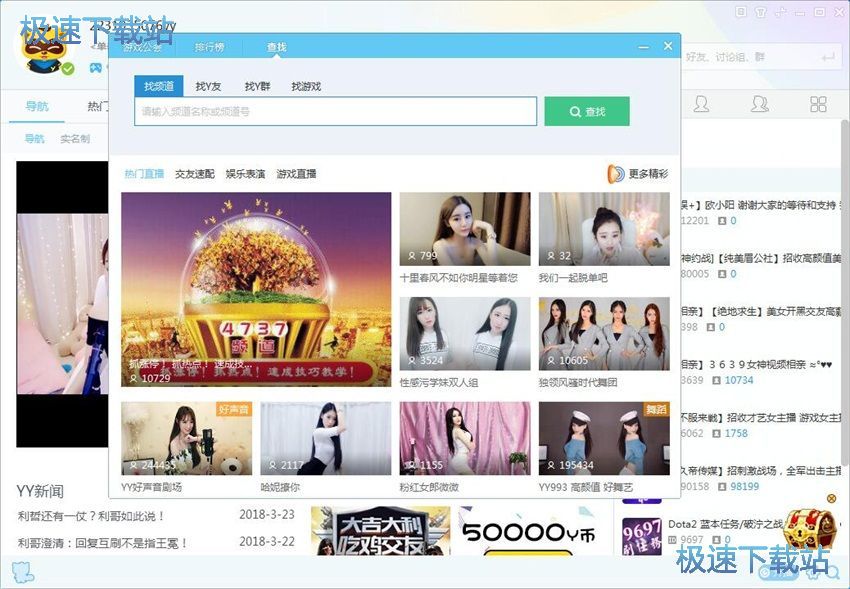The width and height of the screenshot is (850, 589).
Task: Open the 我们一起脱单吧 stream thumbnail
Action: (604, 229)
